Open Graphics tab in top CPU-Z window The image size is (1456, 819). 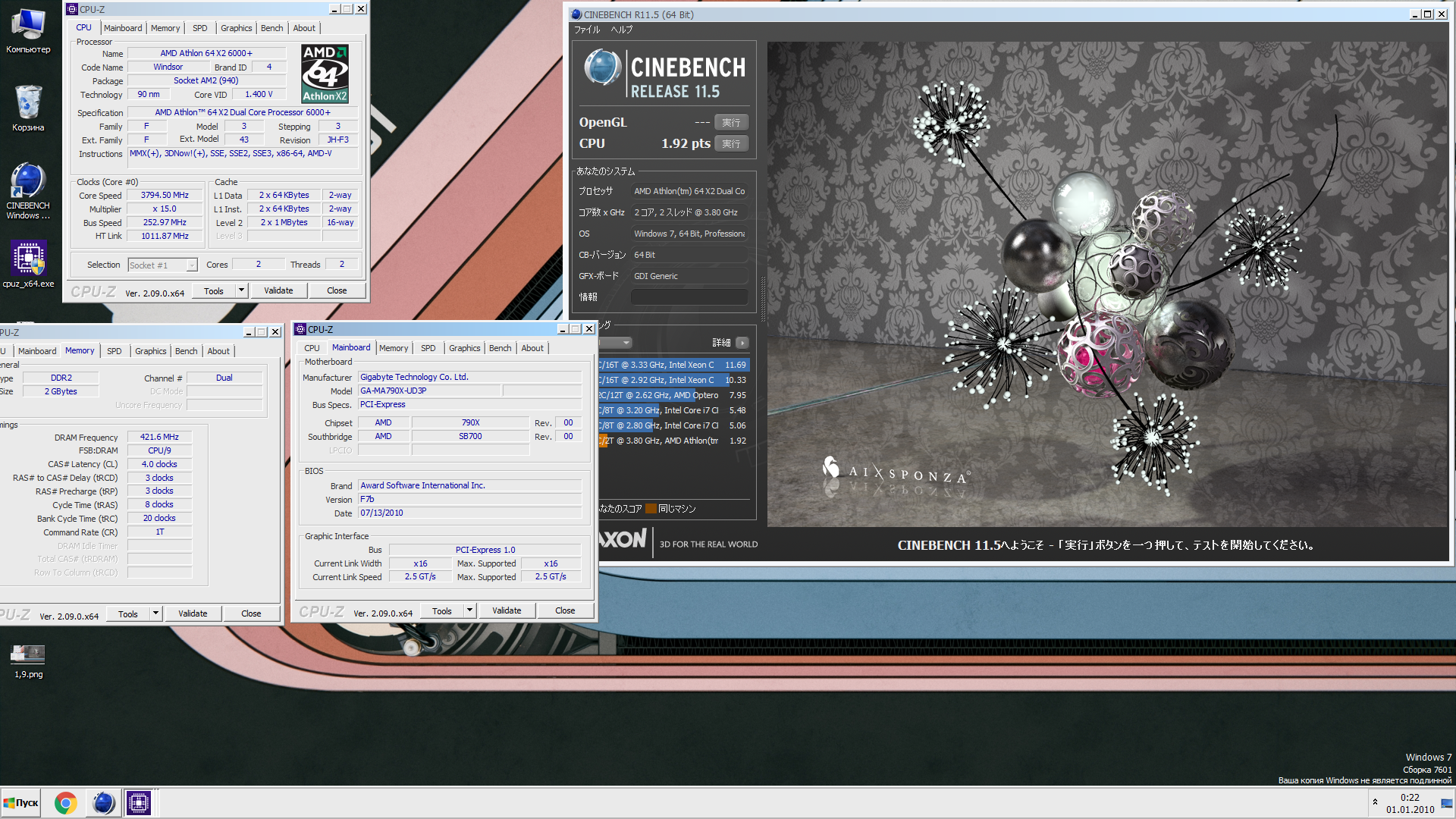point(236,28)
